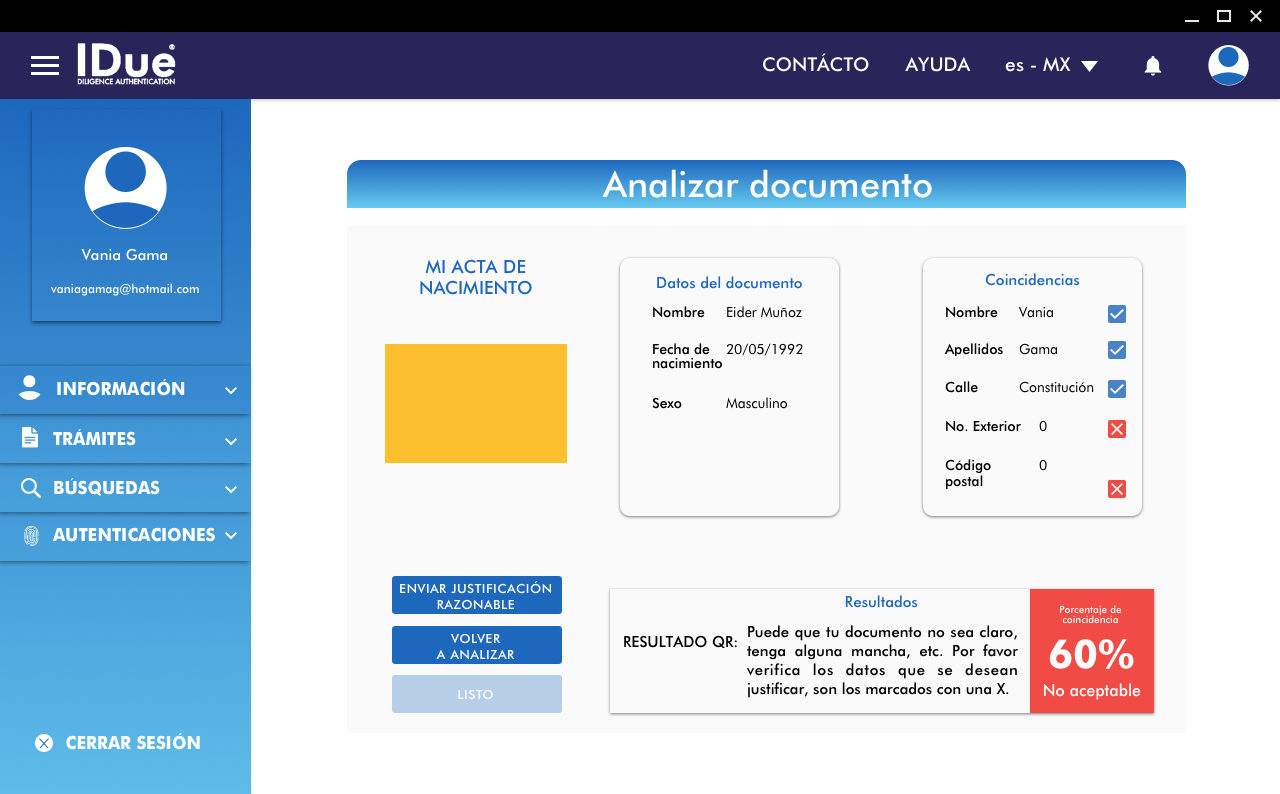
Task: Open the es - MX language dropdown
Action: click(x=1051, y=66)
